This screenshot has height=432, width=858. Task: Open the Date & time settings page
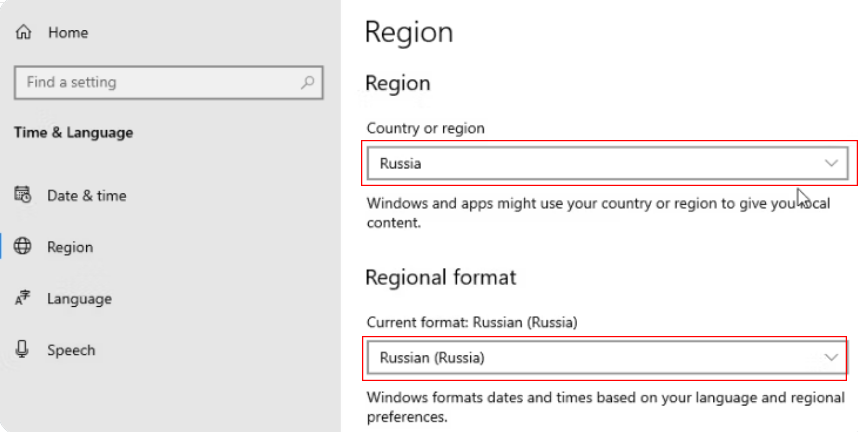(x=86, y=196)
